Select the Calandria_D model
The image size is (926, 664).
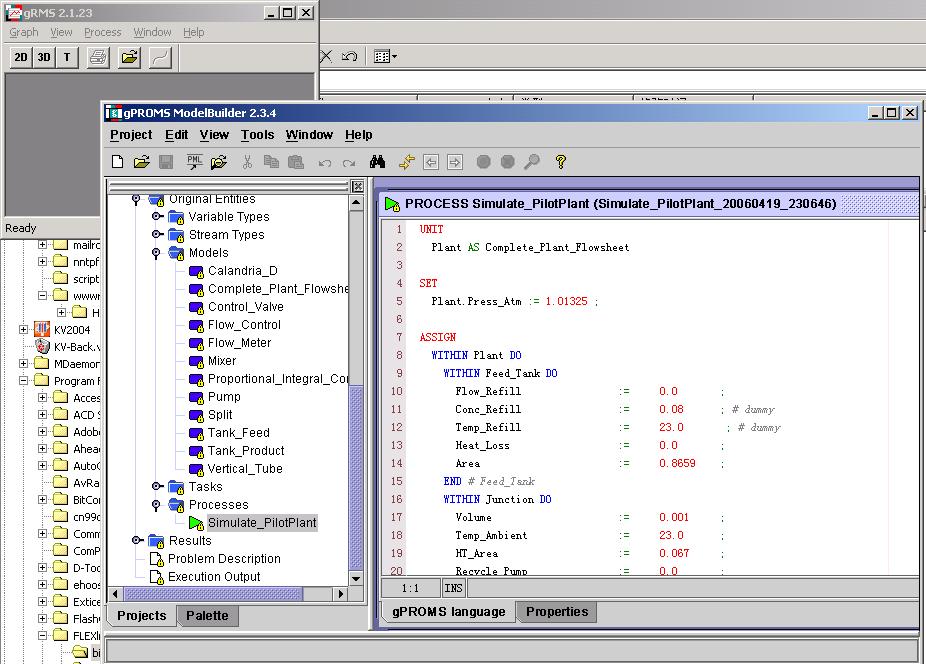point(243,271)
